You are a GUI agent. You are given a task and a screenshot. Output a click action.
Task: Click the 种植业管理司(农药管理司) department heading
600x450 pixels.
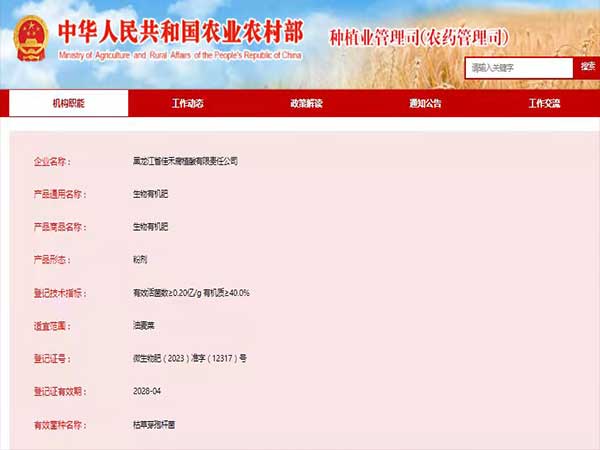point(418,38)
